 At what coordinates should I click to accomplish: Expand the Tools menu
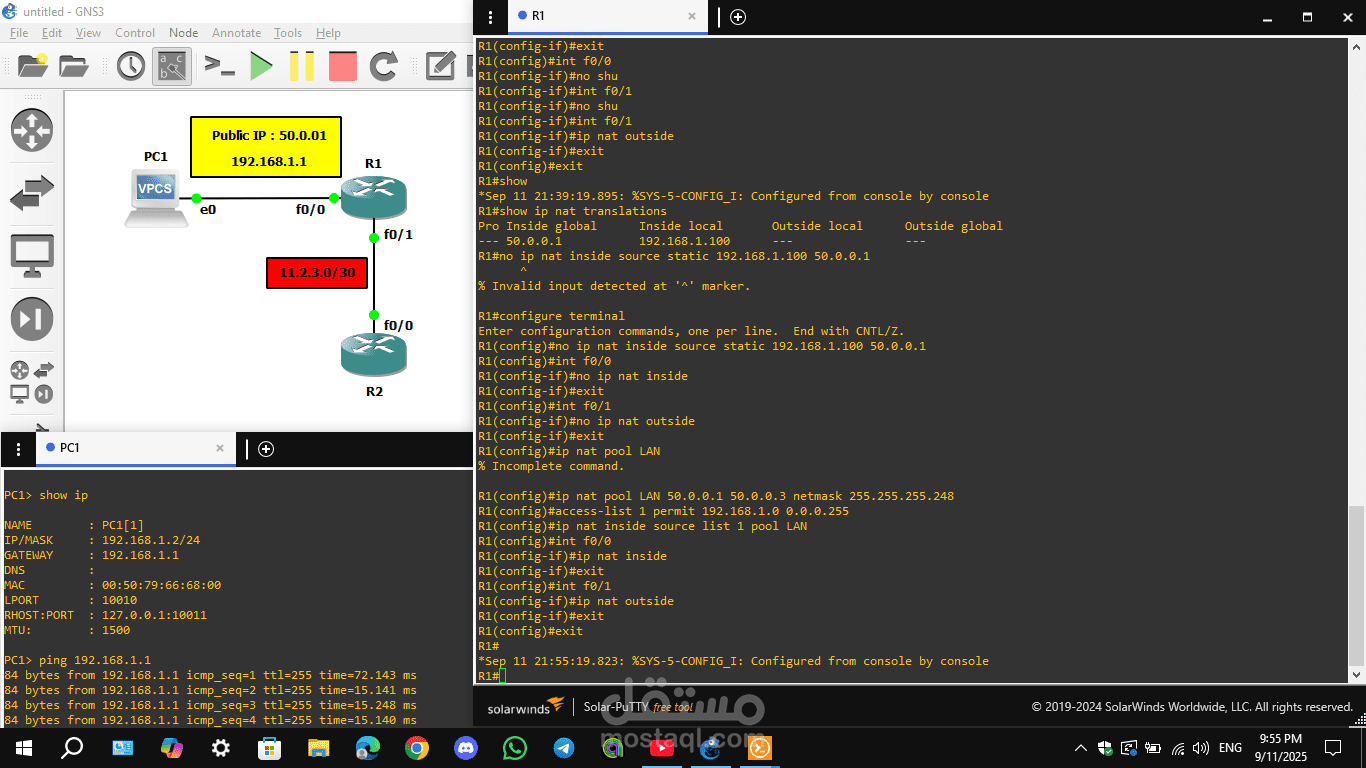(x=287, y=32)
